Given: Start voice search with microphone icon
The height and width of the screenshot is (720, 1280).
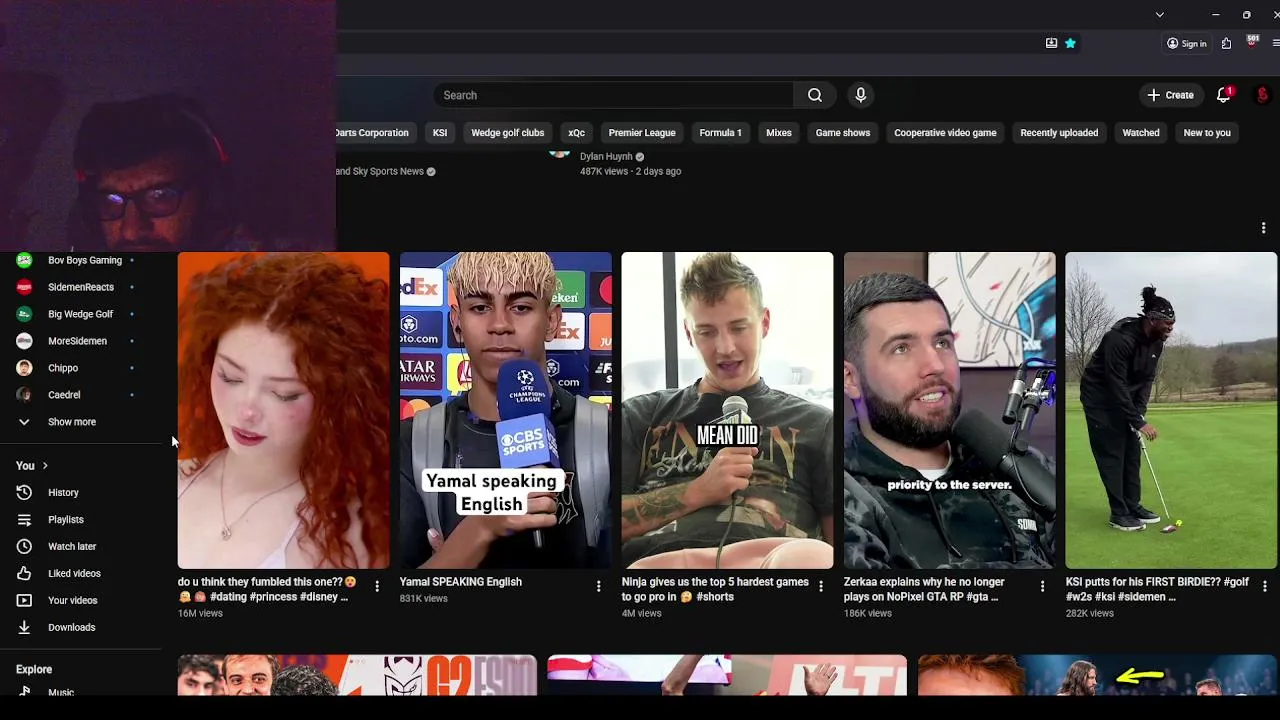Looking at the screenshot, I should 860,95.
